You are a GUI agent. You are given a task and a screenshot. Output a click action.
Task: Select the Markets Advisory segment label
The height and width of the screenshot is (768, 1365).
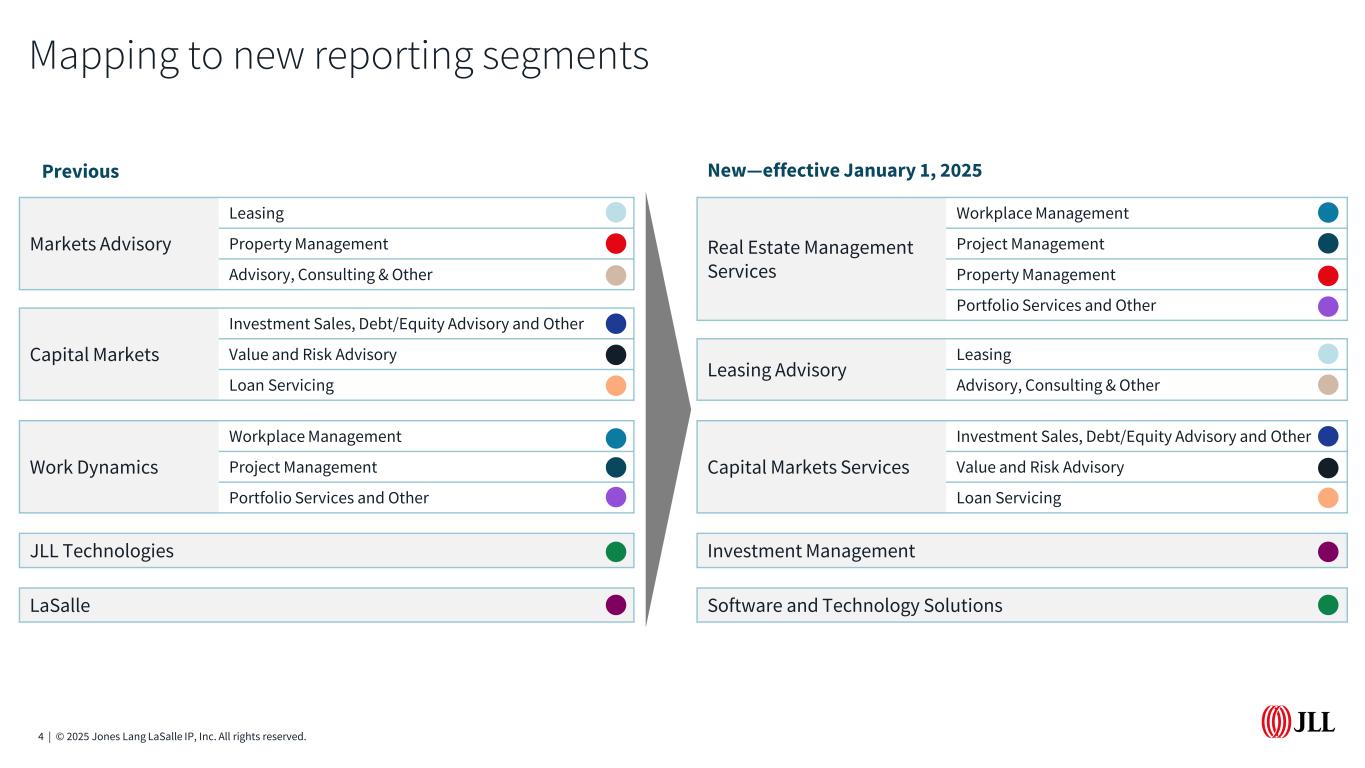[x=100, y=244]
